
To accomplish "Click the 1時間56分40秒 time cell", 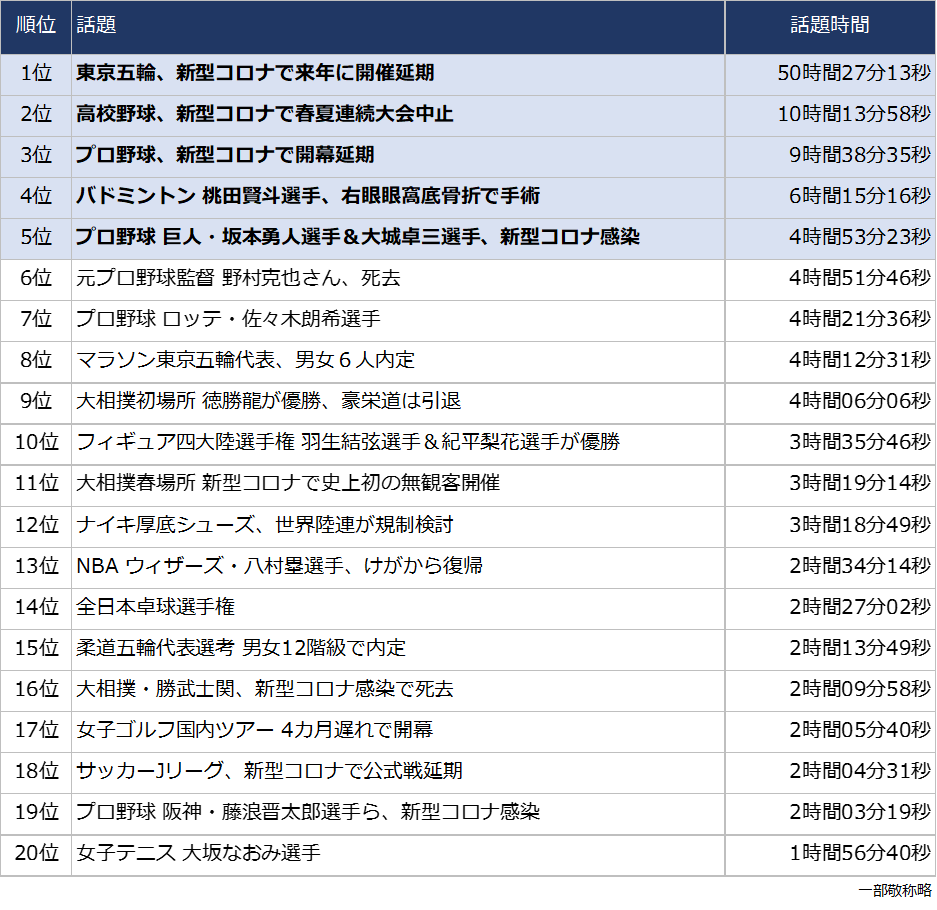I will (859, 854).
